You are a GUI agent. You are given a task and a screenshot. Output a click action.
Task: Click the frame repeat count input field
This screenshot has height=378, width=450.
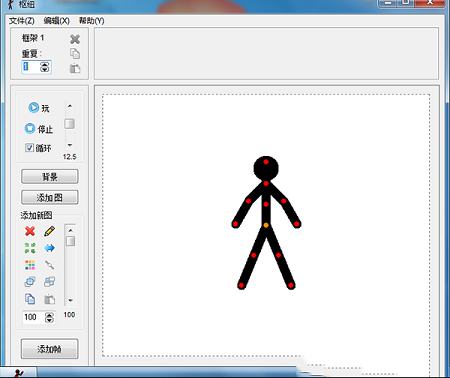[x=30, y=67]
